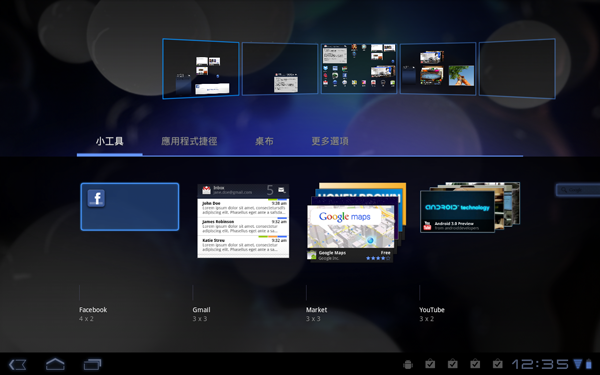Tap the Wi-Fi signal status icon
This screenshot has width=600, height=375.
pos(578,364)
